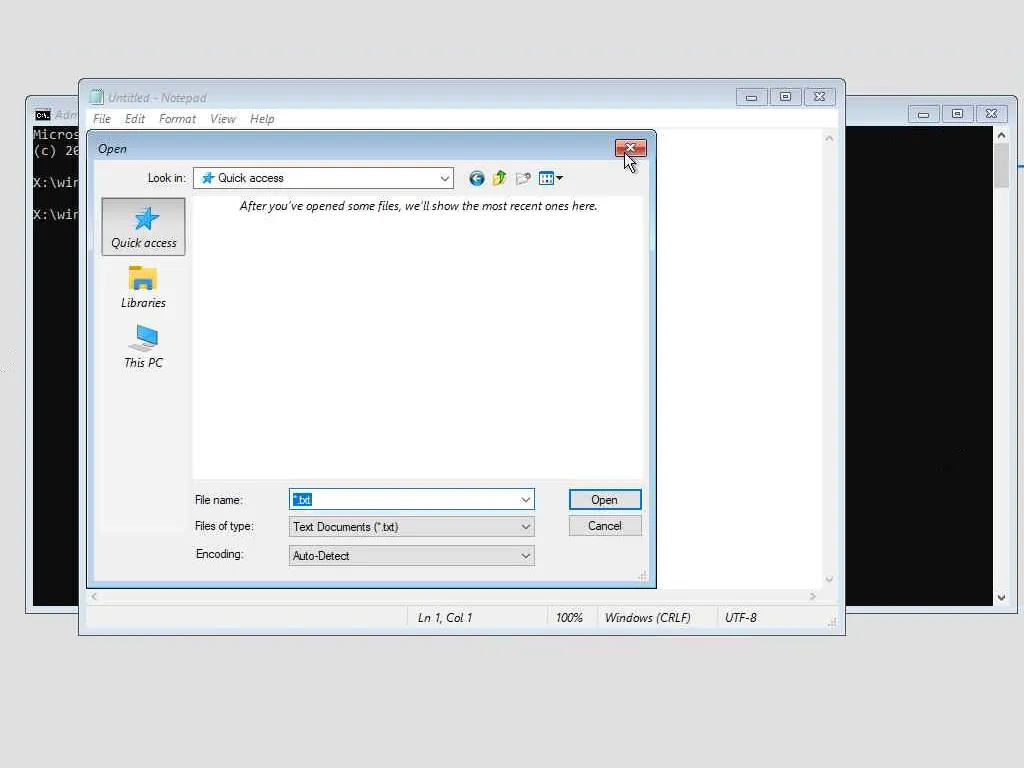Open the Libraries folder icon
This screenshot has height=768, width=1024.
[x=142, y=278]
